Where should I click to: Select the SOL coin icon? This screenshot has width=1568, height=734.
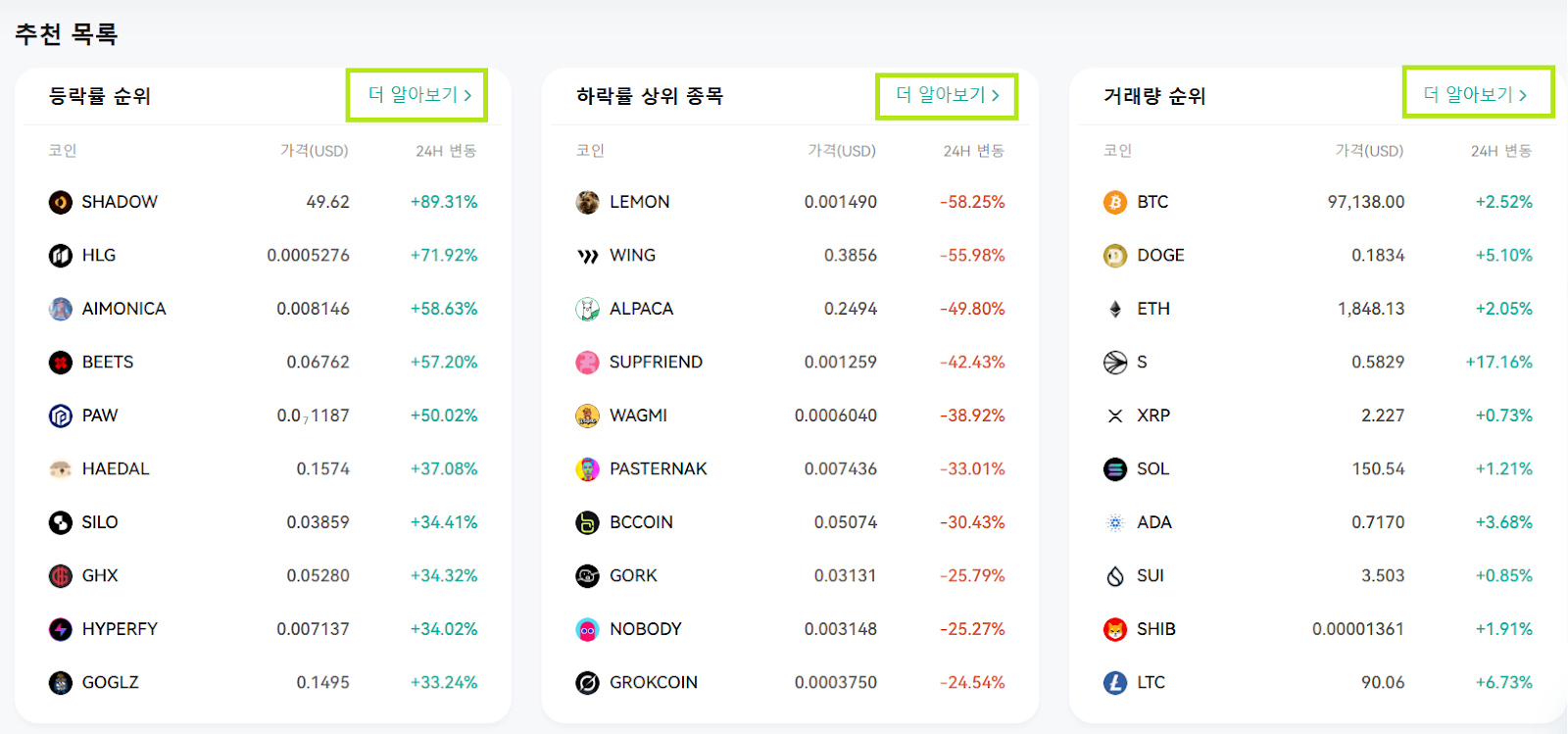1115,469
